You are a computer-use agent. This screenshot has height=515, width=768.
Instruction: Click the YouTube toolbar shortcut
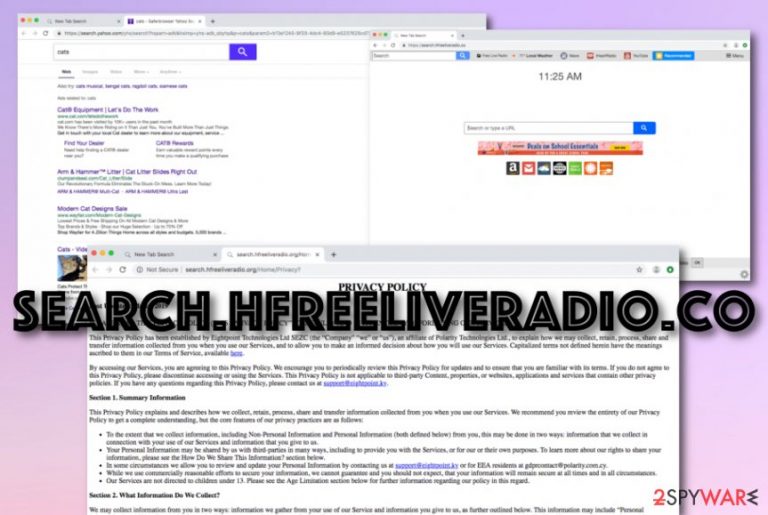click(x=636, y=56)
